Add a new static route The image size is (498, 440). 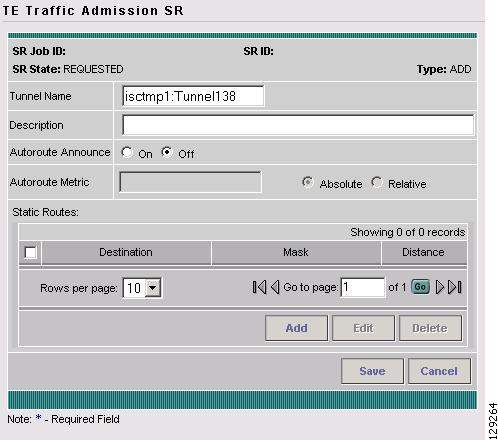coord(296,328)
